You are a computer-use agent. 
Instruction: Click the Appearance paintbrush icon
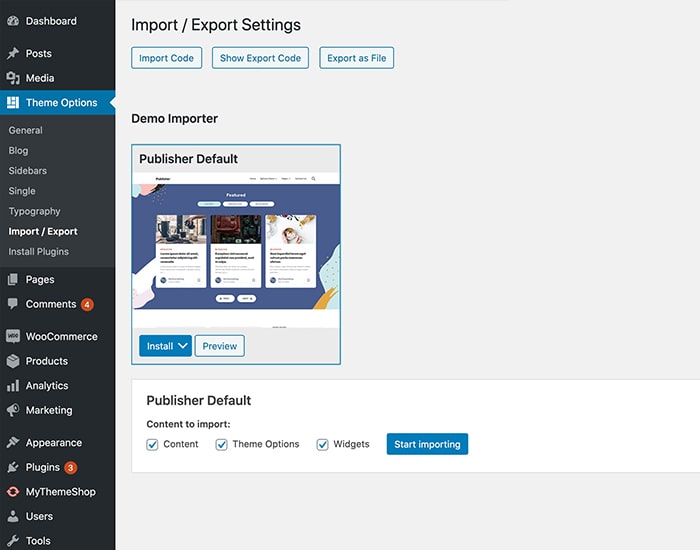[13, 442]
